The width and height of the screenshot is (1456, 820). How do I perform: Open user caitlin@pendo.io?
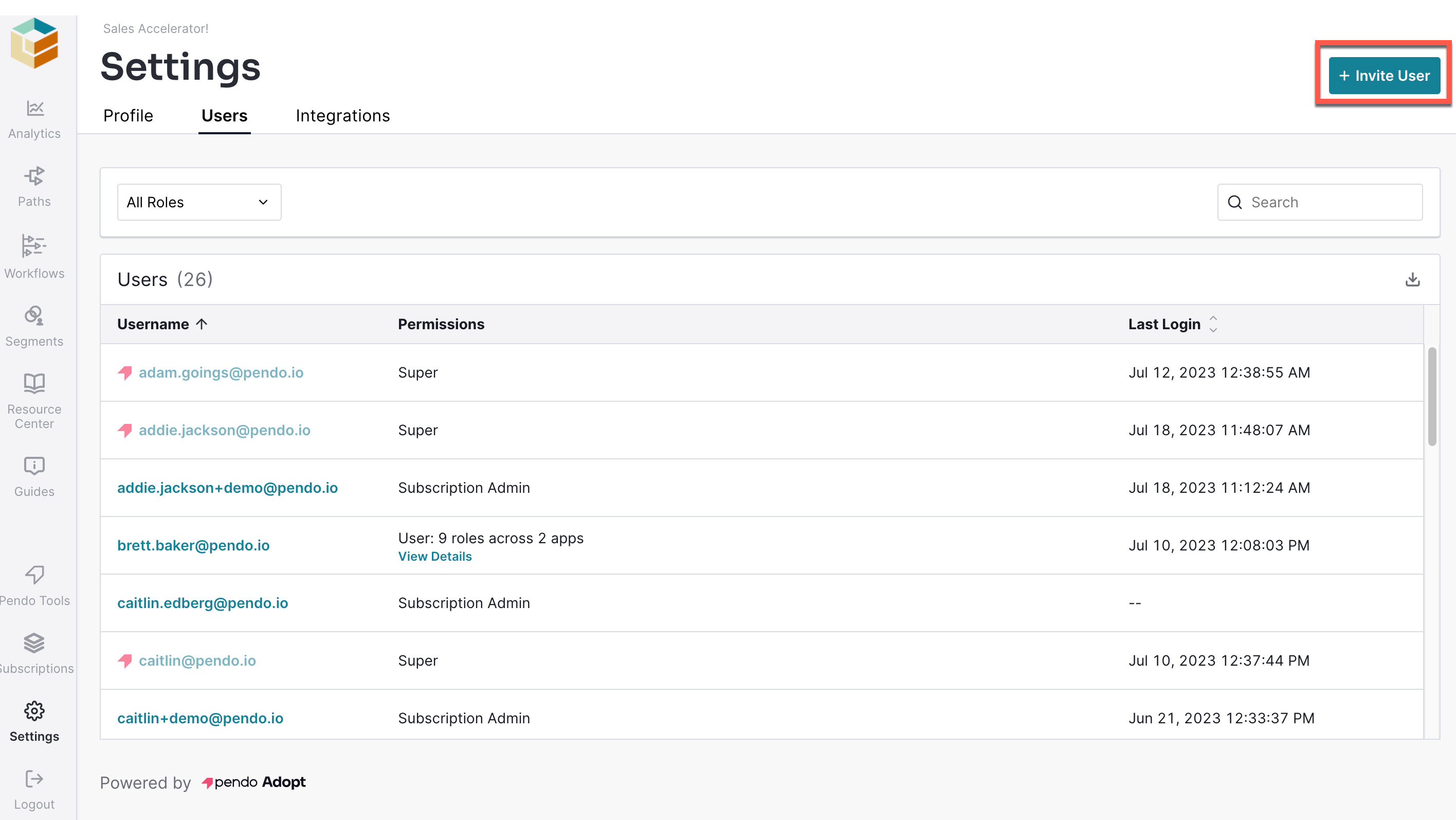click(x=197, y=661)
